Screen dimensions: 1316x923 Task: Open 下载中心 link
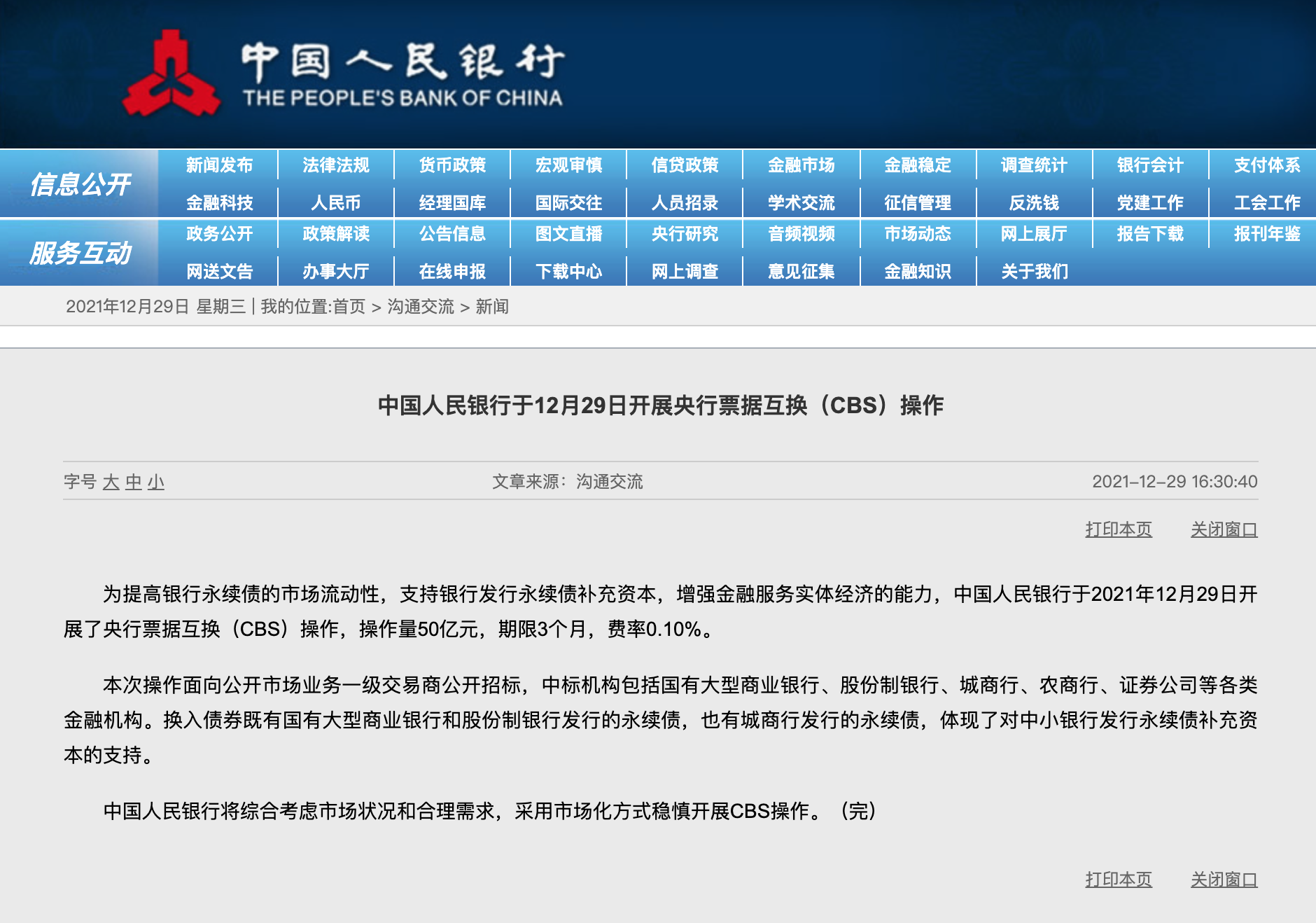tap(568, 272)
